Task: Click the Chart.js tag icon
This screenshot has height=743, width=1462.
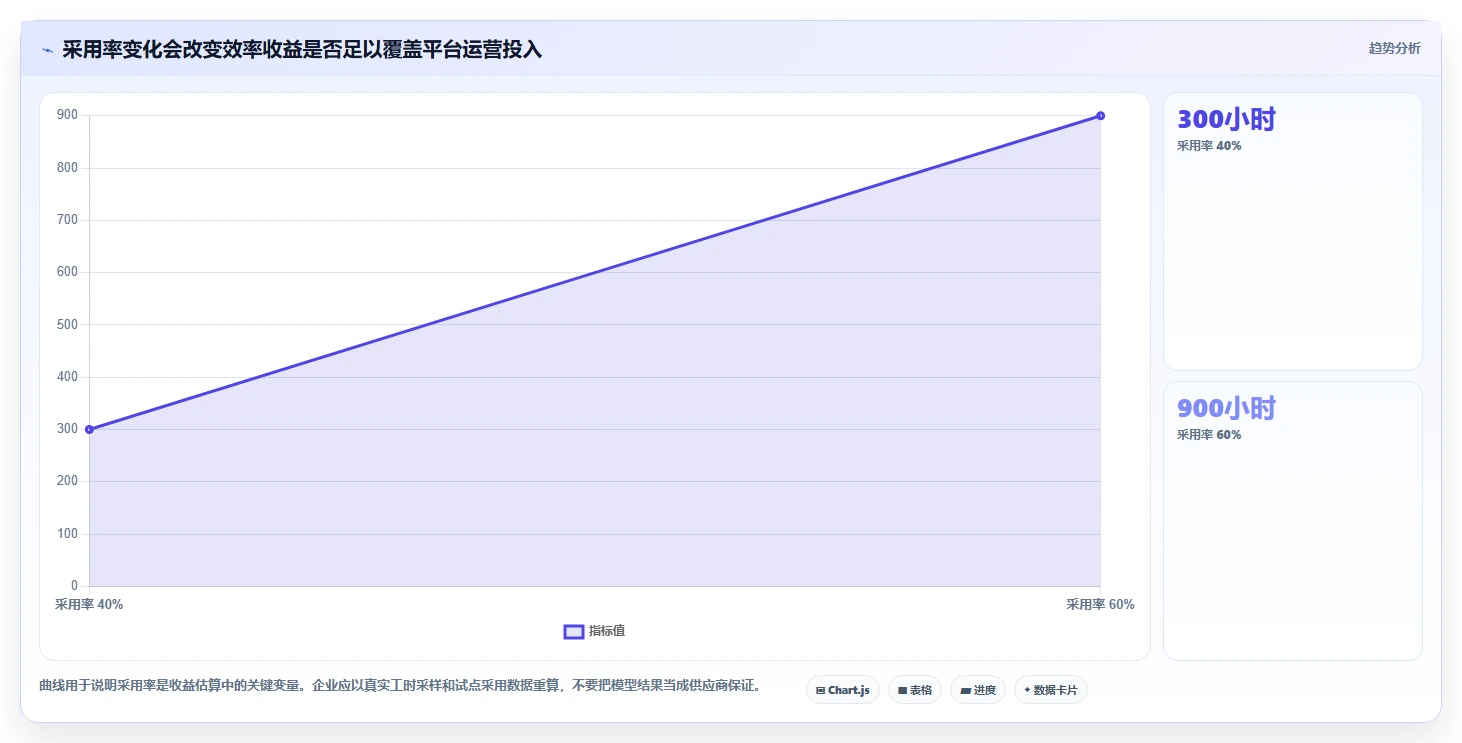Action: pos(820,690)
